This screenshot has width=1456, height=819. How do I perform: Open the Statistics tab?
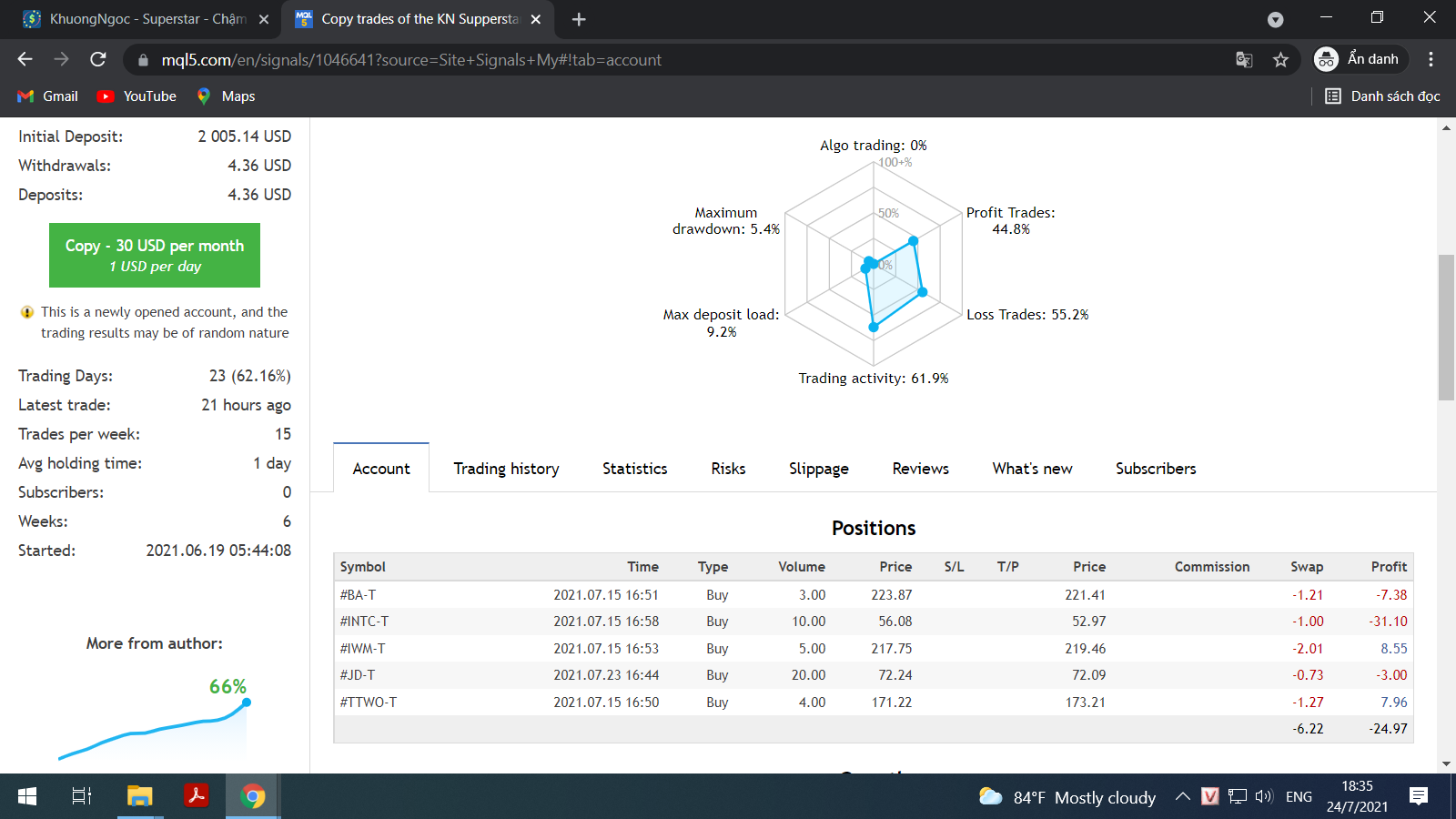point(634,469)
